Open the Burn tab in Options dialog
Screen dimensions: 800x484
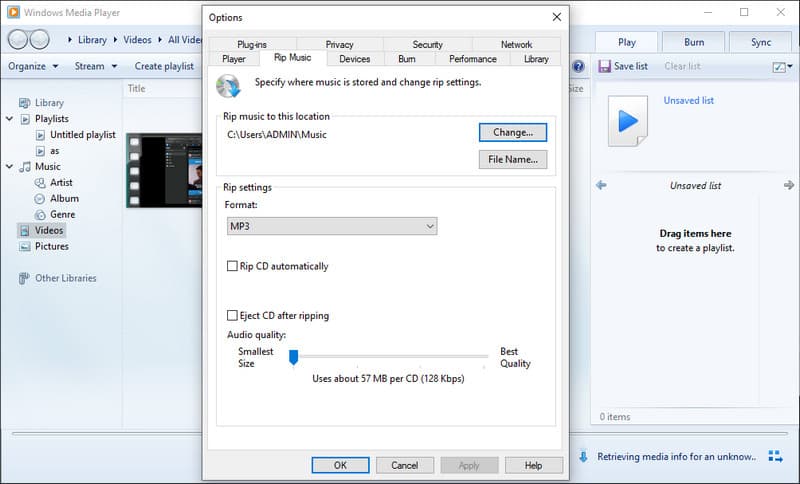tap(407, 59)
